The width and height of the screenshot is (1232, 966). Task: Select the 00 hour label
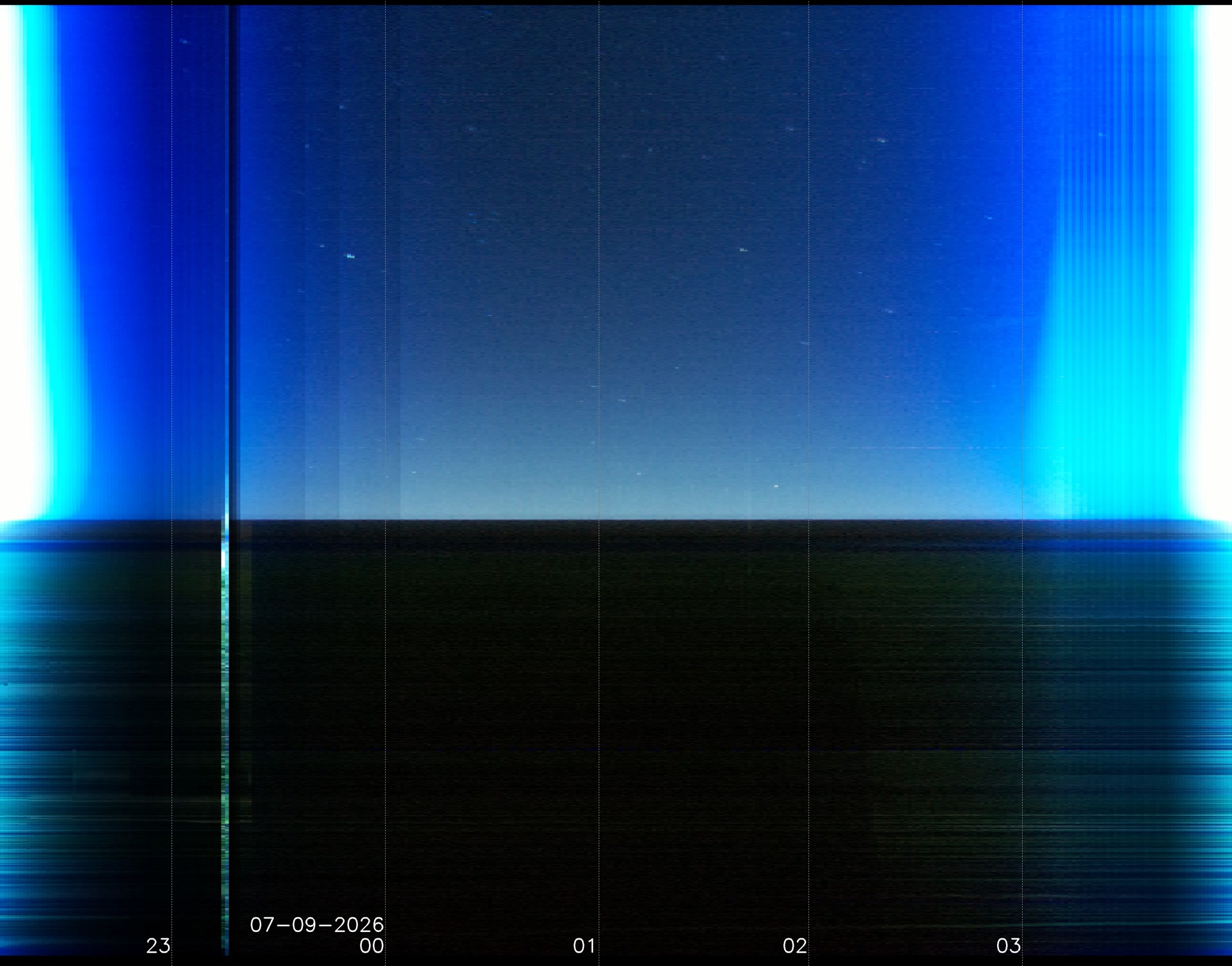coord(372,945)
